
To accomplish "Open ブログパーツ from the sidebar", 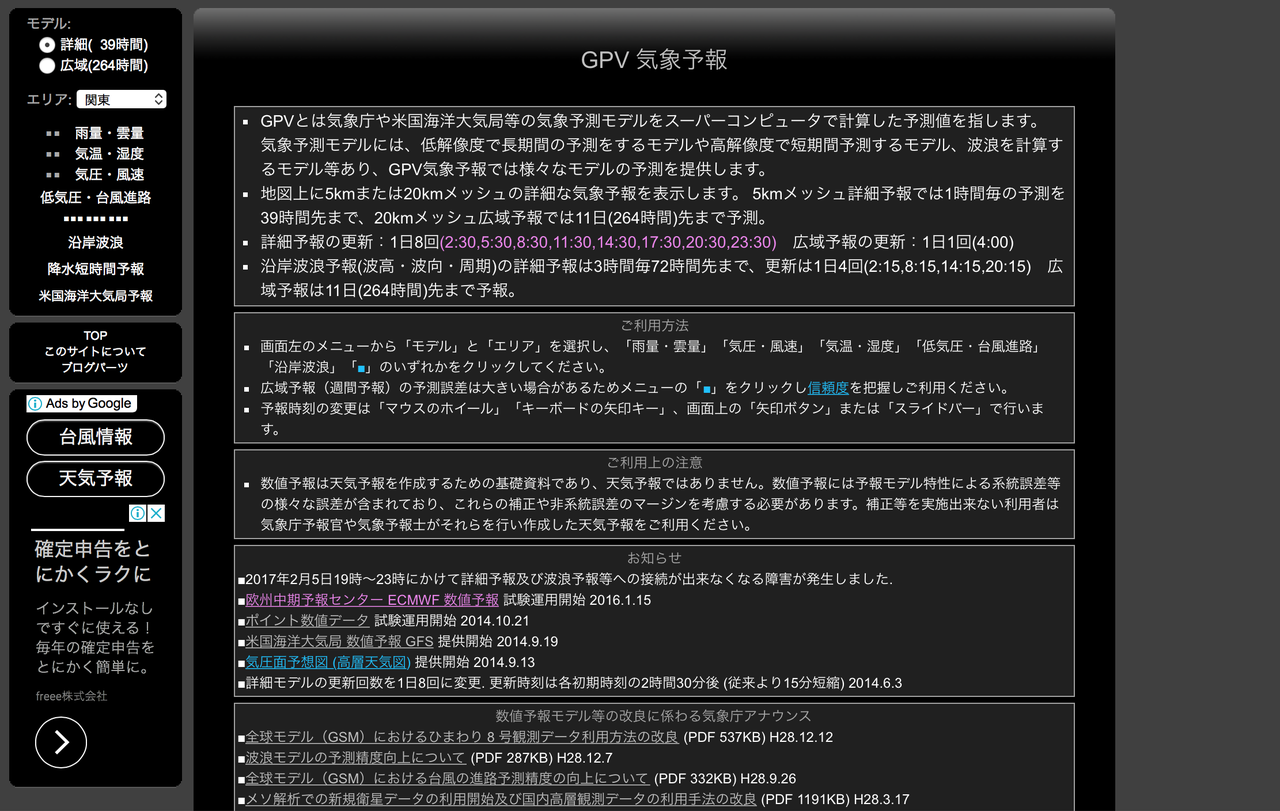I will coord(94,369).
